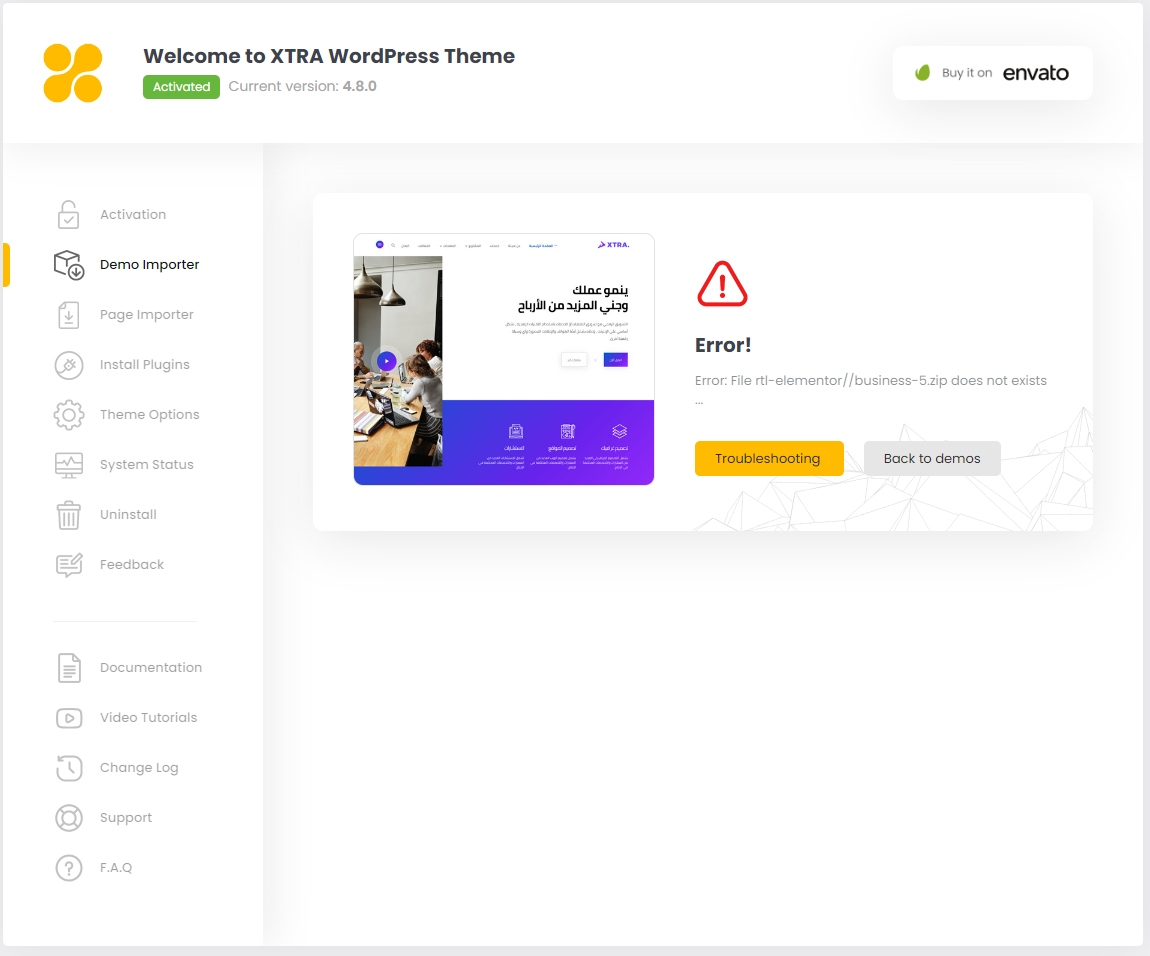The image size is (1150, 956).
Task: Click the System Status monitor icon
Action: pos(69,464)
